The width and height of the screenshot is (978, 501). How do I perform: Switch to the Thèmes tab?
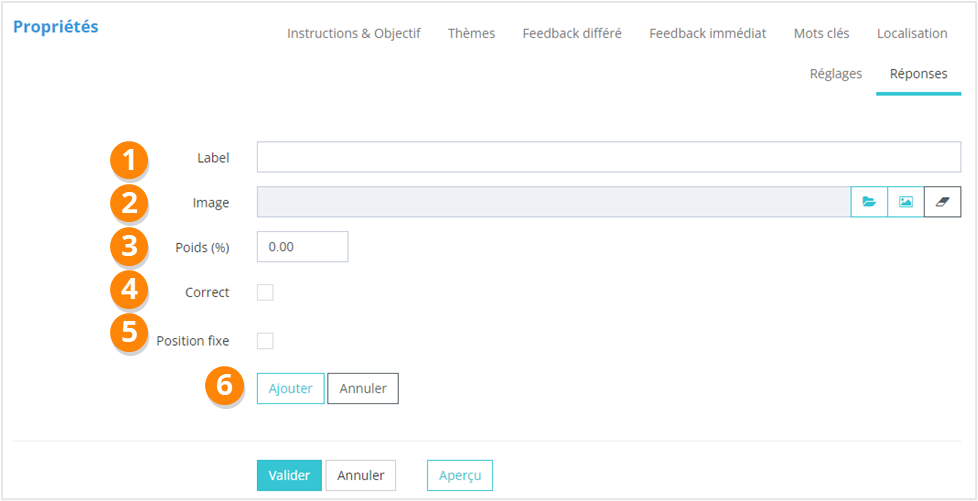[x=471, y=33]
